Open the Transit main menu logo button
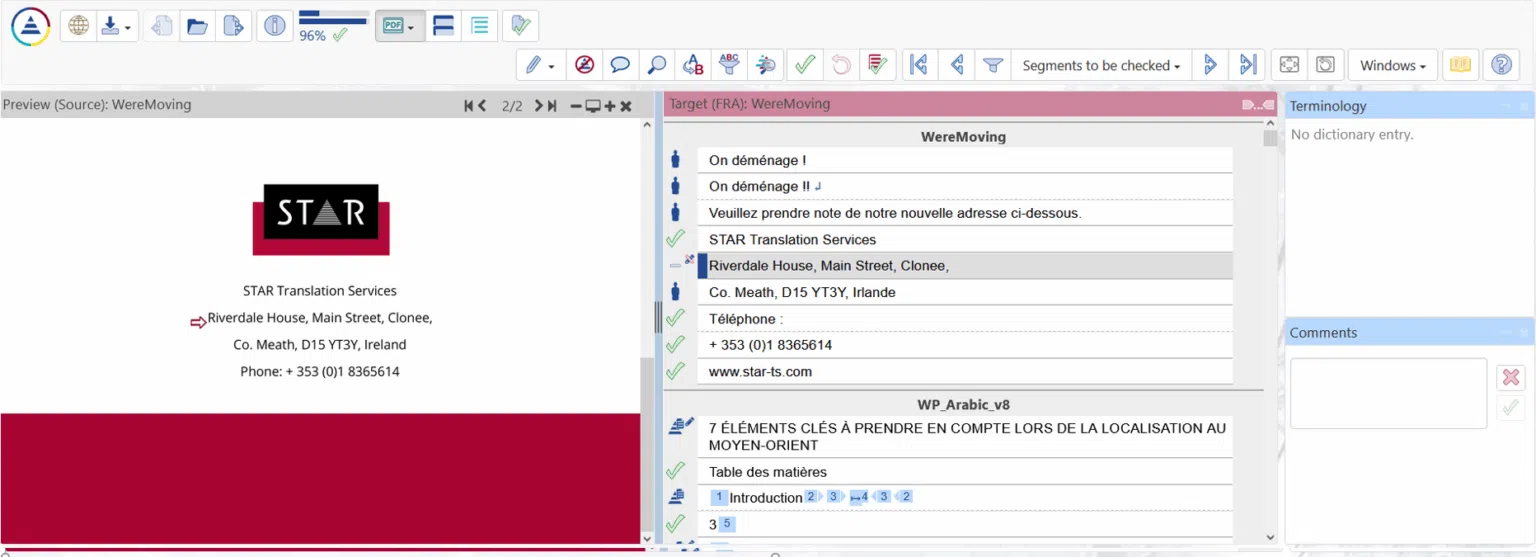This screenshot has width=1536, height=557. click(x=30, y=26)
